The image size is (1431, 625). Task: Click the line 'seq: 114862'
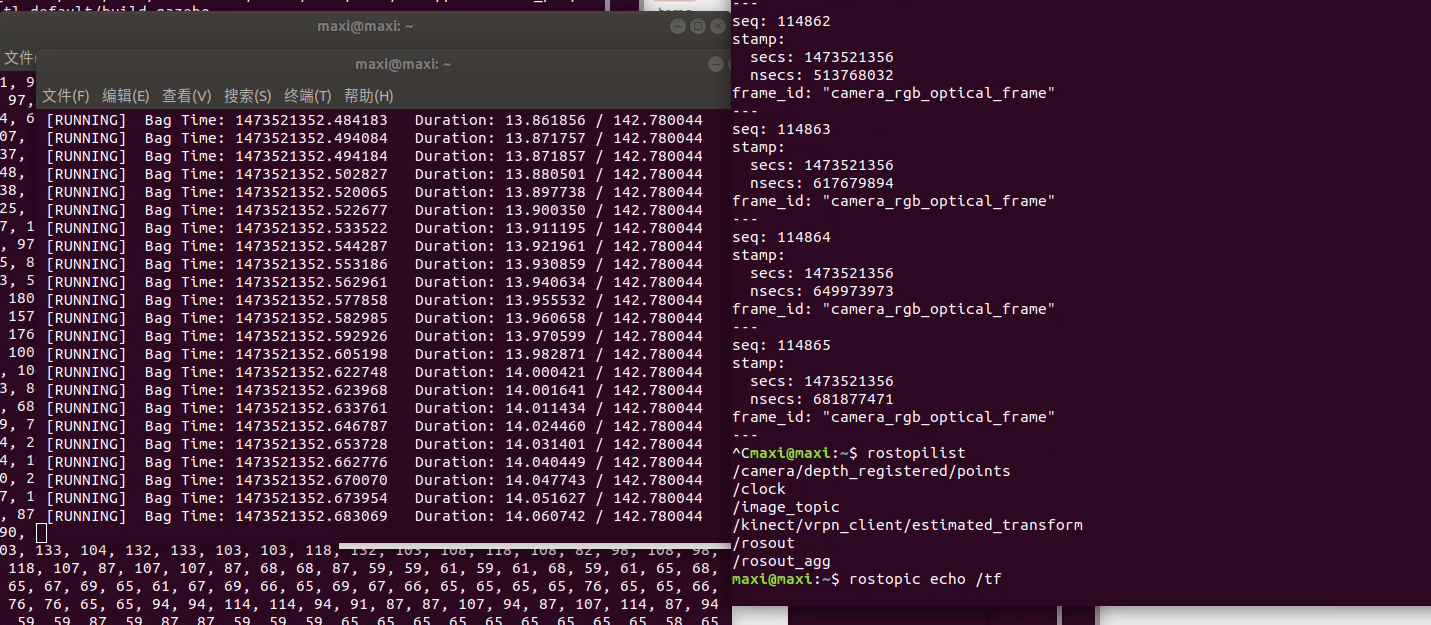(x=781, y=21)
